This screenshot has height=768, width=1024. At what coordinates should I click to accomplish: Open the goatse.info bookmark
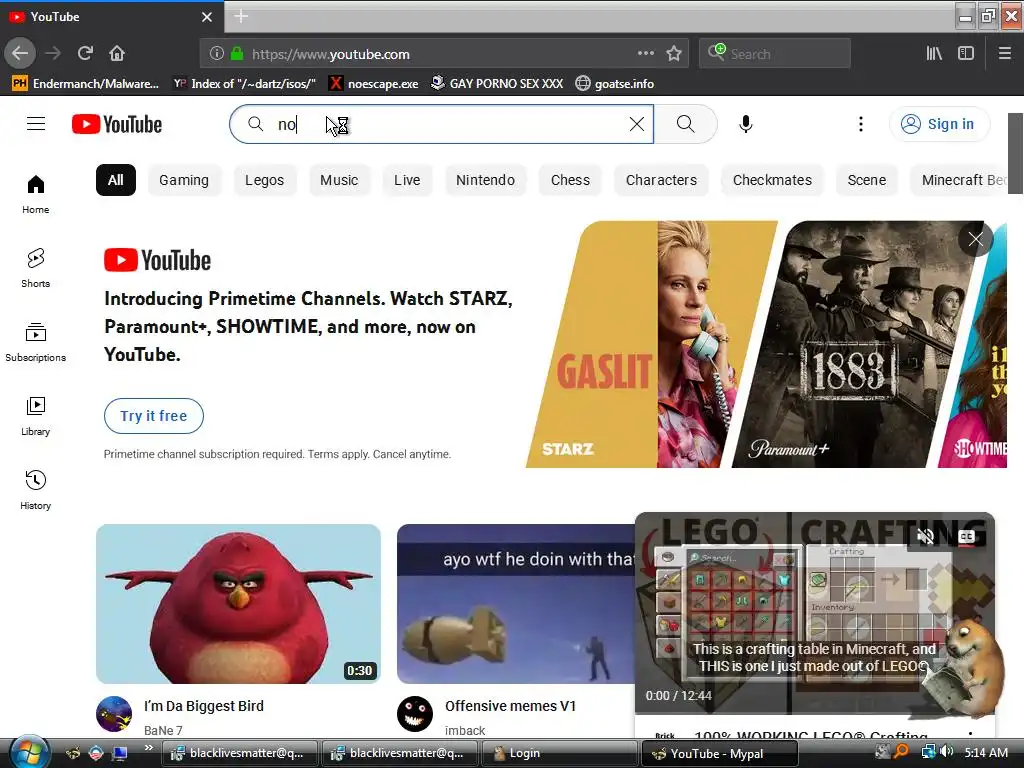pos(615,84)
